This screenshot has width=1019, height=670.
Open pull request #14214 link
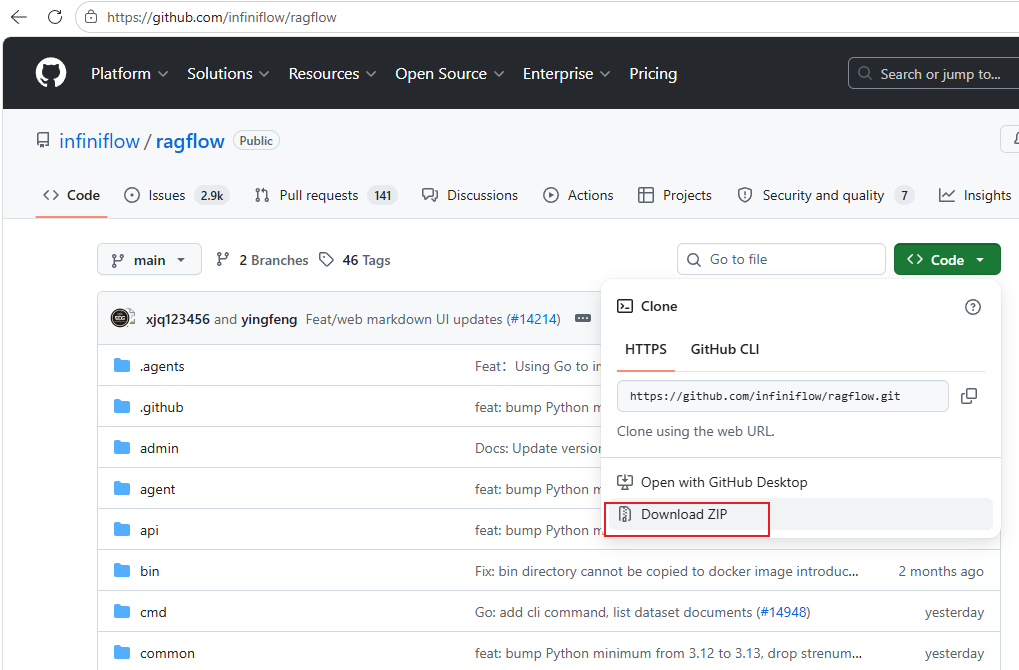click(534, 319)
